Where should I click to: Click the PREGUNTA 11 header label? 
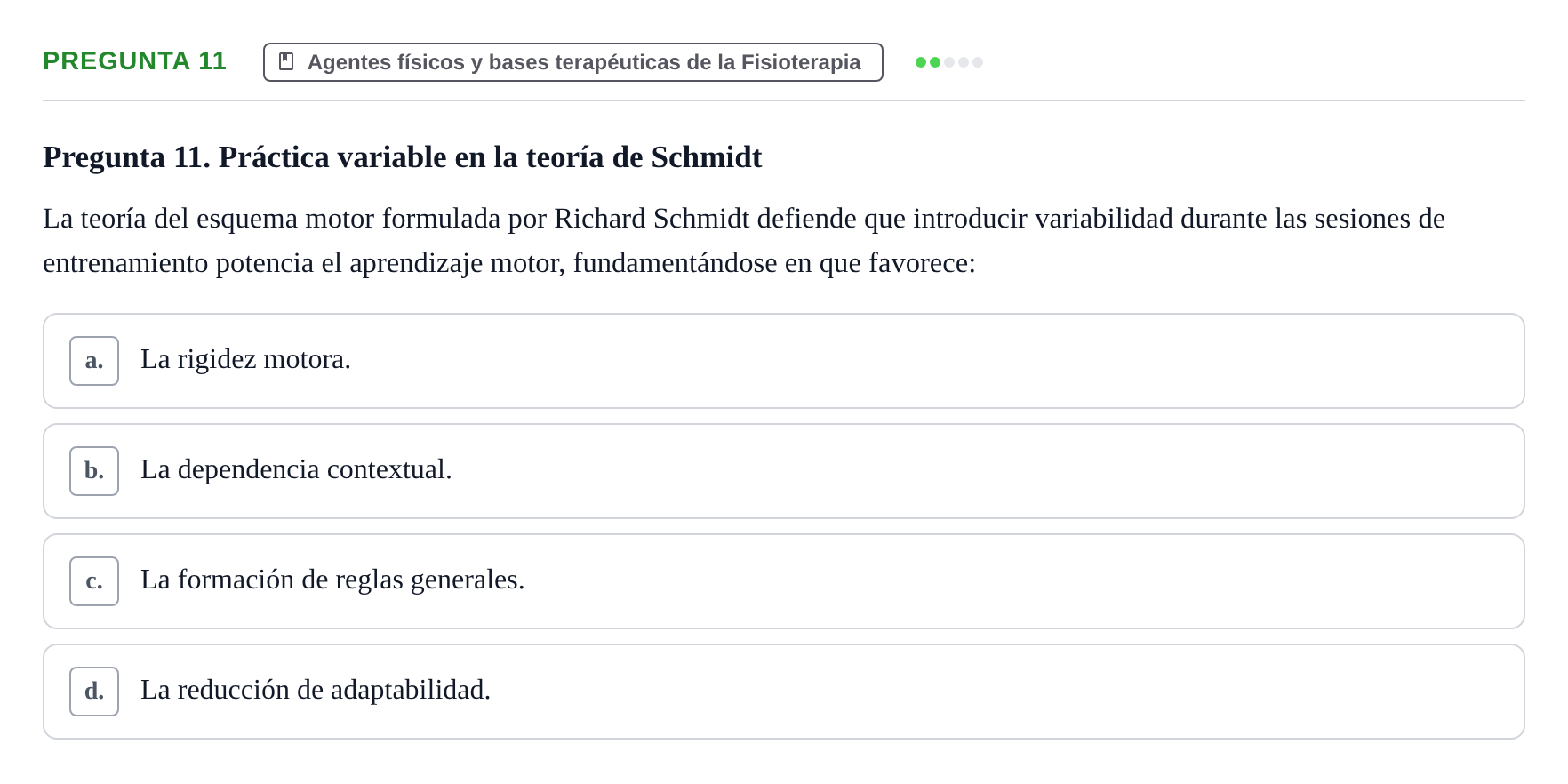pos(134,61)
